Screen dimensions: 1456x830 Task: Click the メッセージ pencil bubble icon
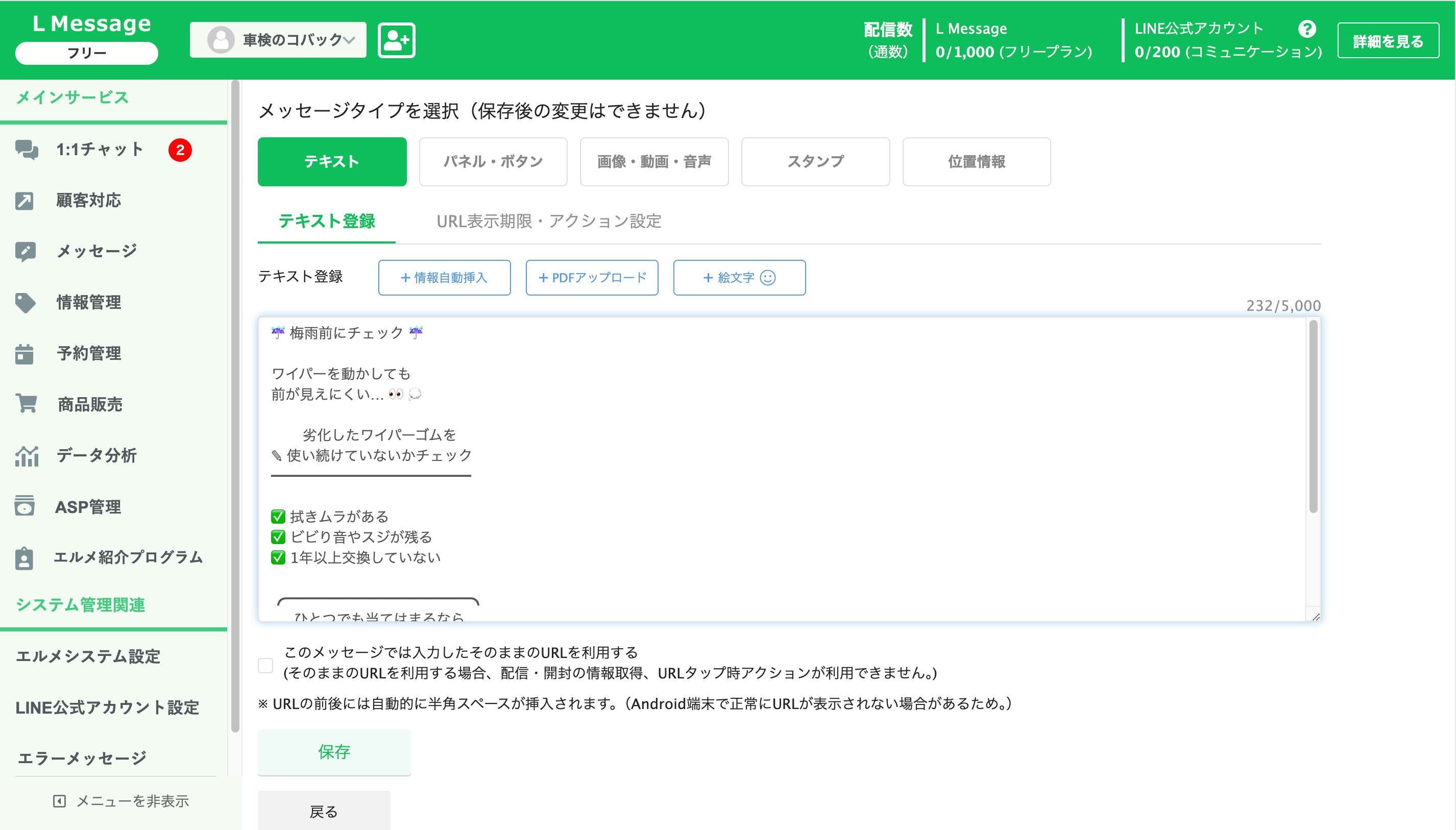(x=26, y=251)
